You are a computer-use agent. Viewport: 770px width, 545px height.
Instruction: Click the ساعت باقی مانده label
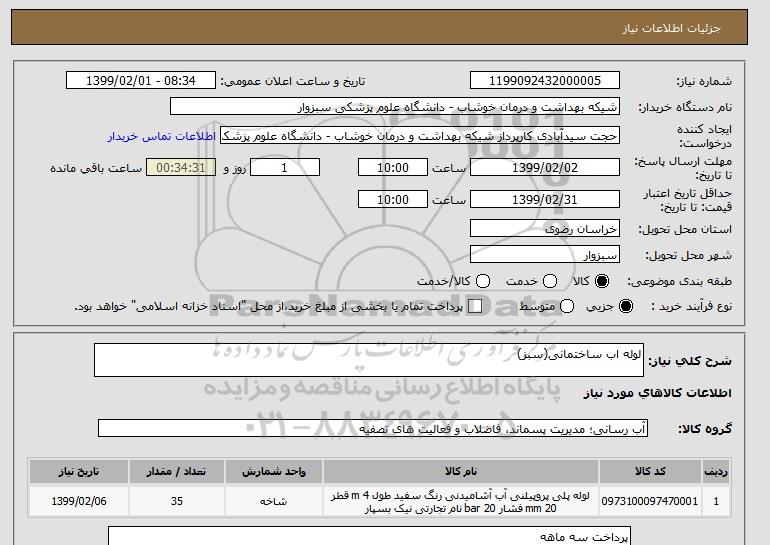(96, 168)
